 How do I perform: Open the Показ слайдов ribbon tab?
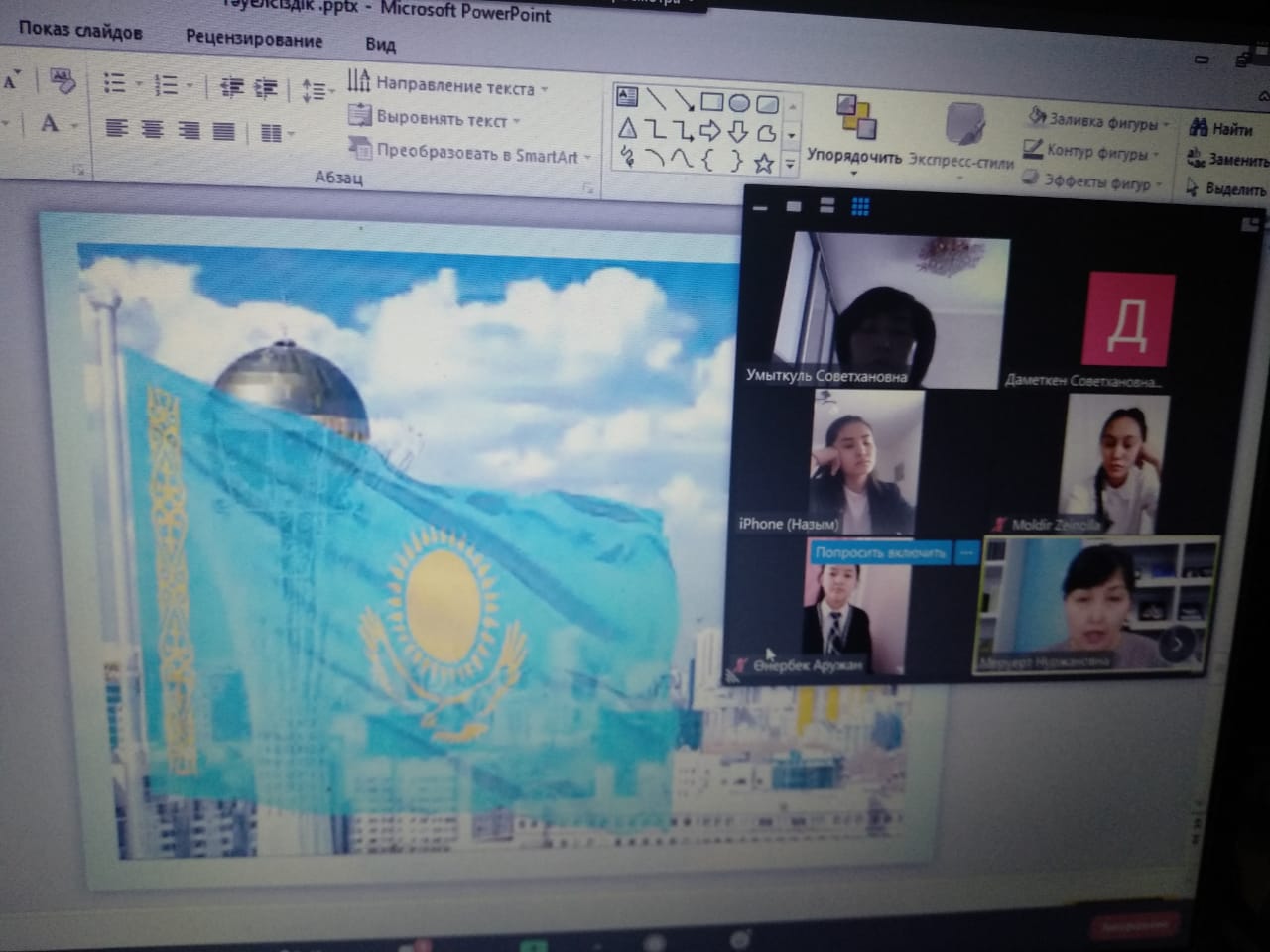coord(79,31)
